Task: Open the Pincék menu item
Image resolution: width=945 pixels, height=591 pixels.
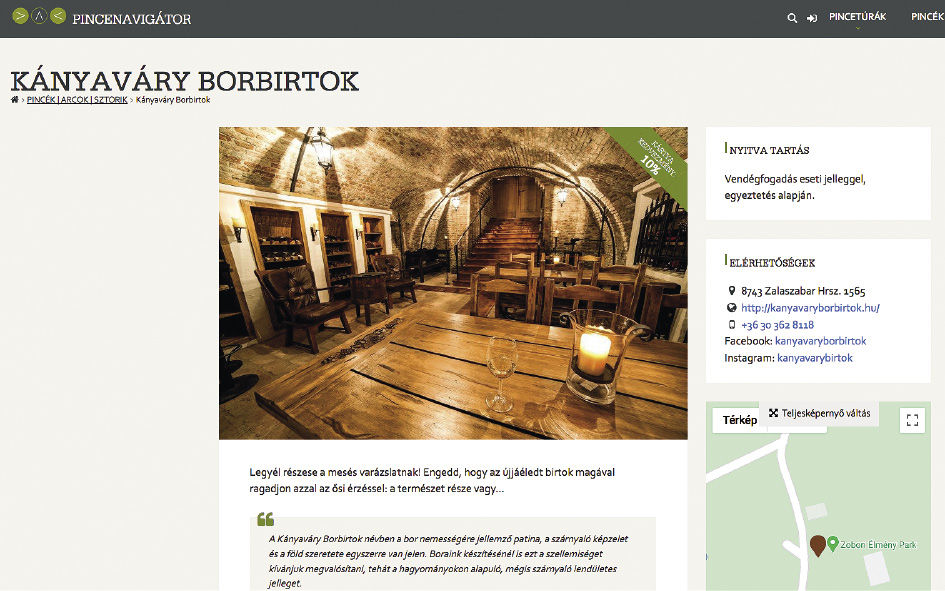Action: click(x=927, y=17)
